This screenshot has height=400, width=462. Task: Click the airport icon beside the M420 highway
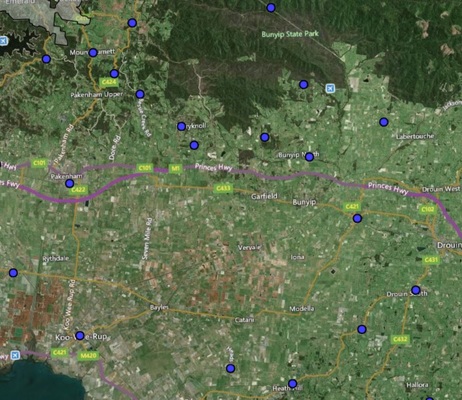click(x=15, y=355)
